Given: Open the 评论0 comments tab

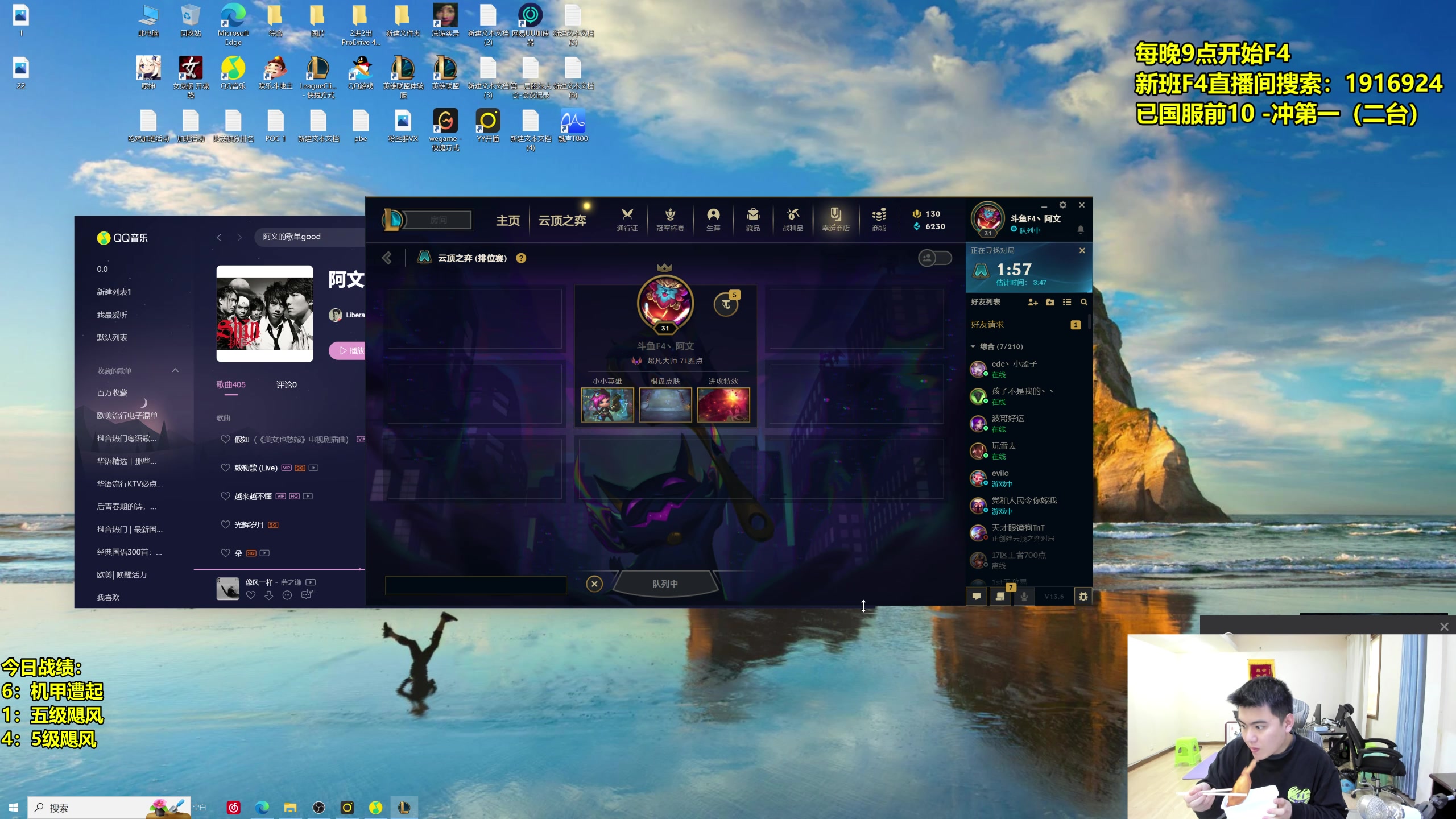Looking at the screenshot, I should [286, 385].
